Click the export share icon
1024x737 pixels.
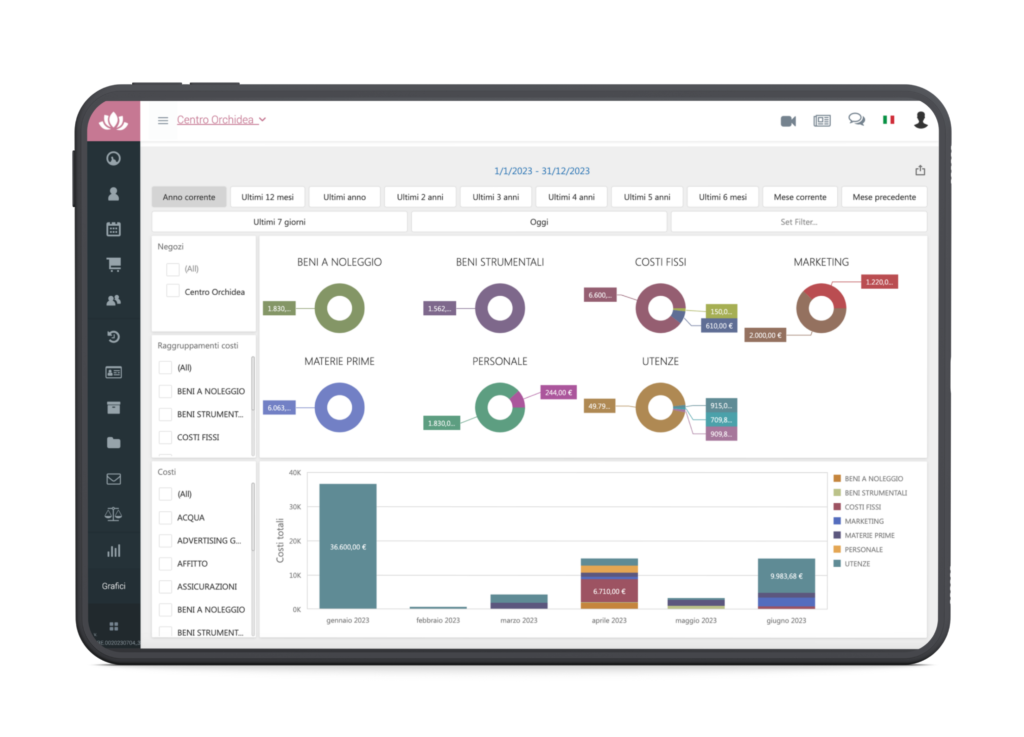click(920, 170)
